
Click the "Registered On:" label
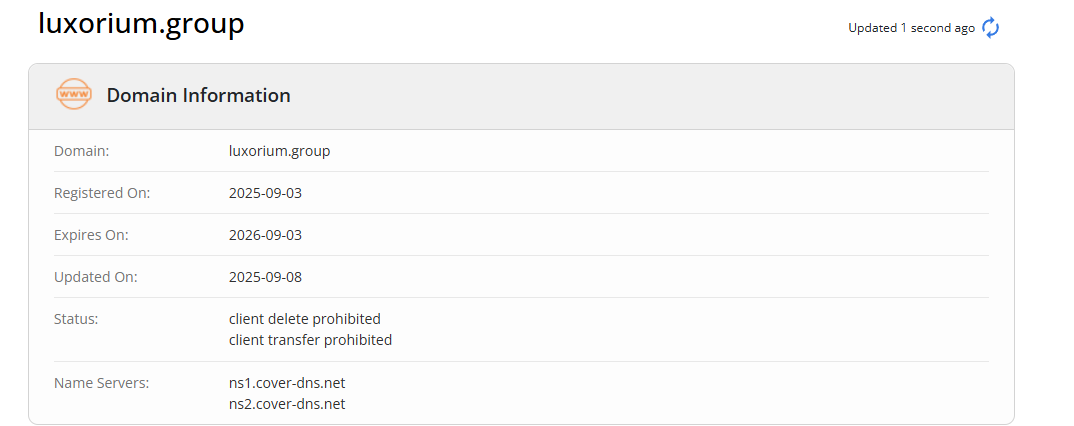click(x=102, y=193)
